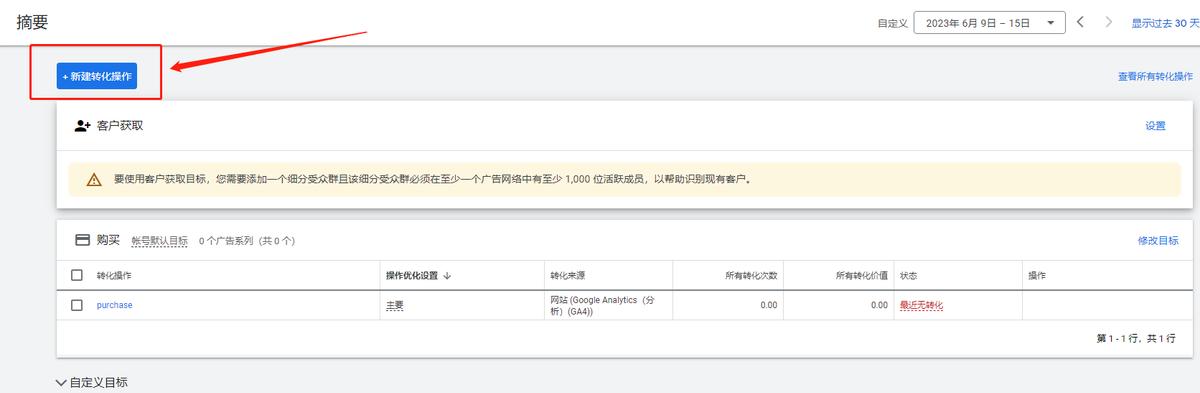Go to previous date range arrow
The height and width of the screenshot is (393, 1200).
coord(1080,22)
